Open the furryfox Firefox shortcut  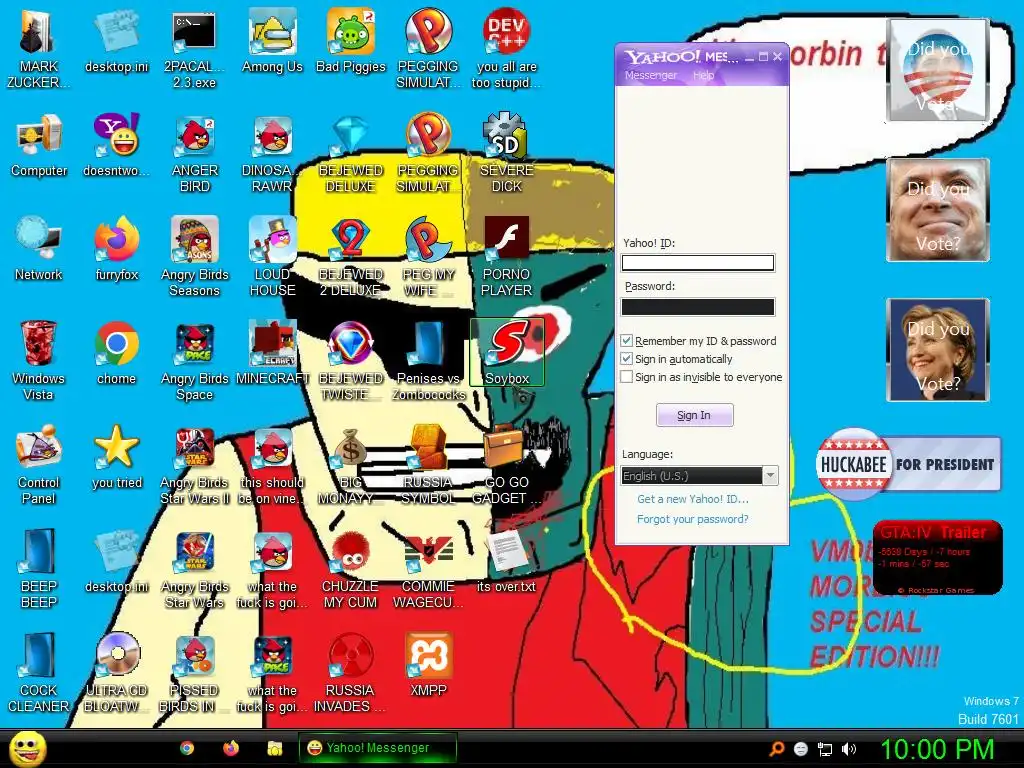[x=117, y=249]
